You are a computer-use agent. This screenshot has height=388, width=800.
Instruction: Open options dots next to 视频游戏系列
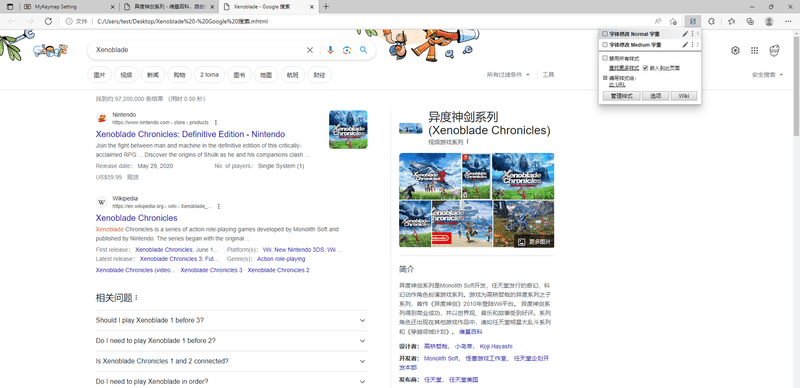click(467, 142)
